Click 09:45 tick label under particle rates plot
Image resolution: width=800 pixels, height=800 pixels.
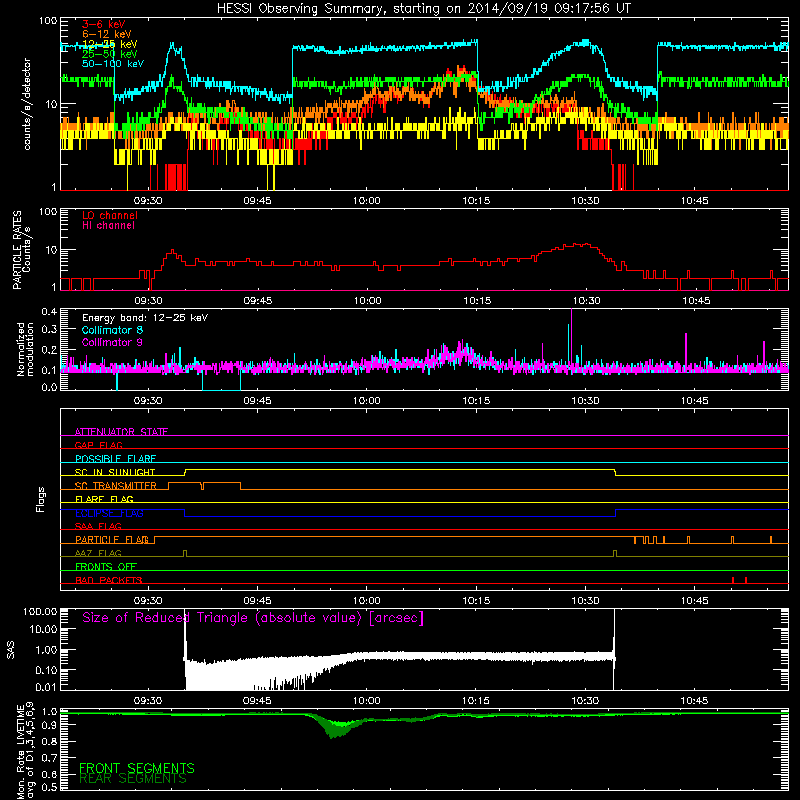[258, 301]
